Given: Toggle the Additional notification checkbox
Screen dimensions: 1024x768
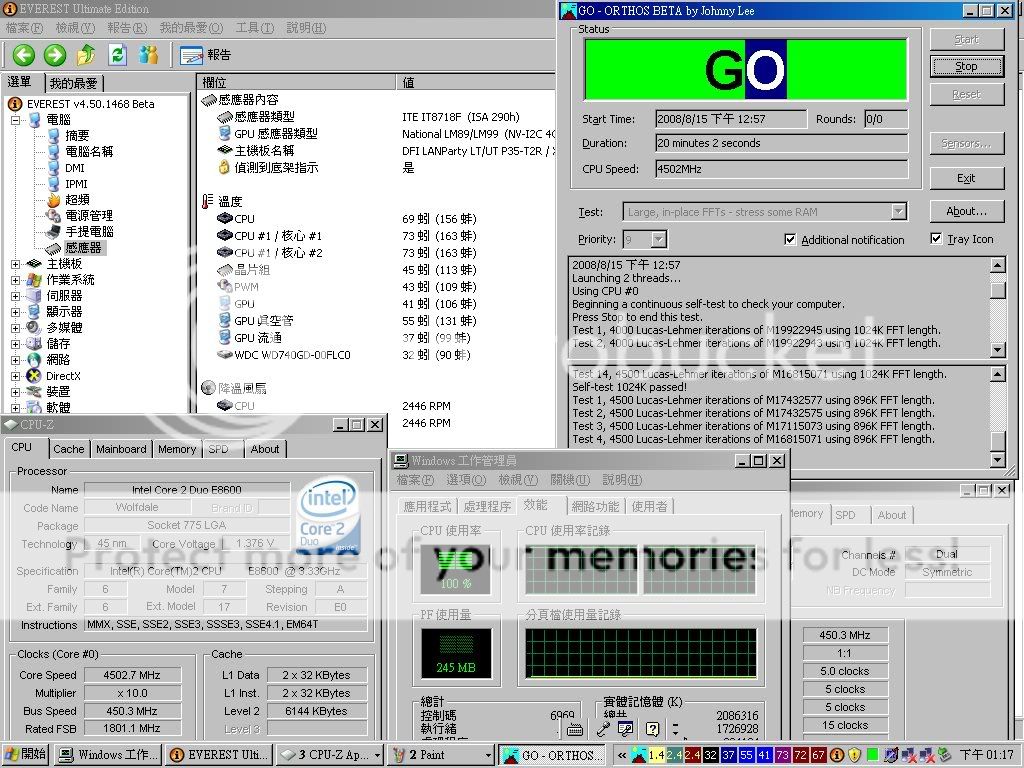Looking at the screenshot, I should (790, 240).
